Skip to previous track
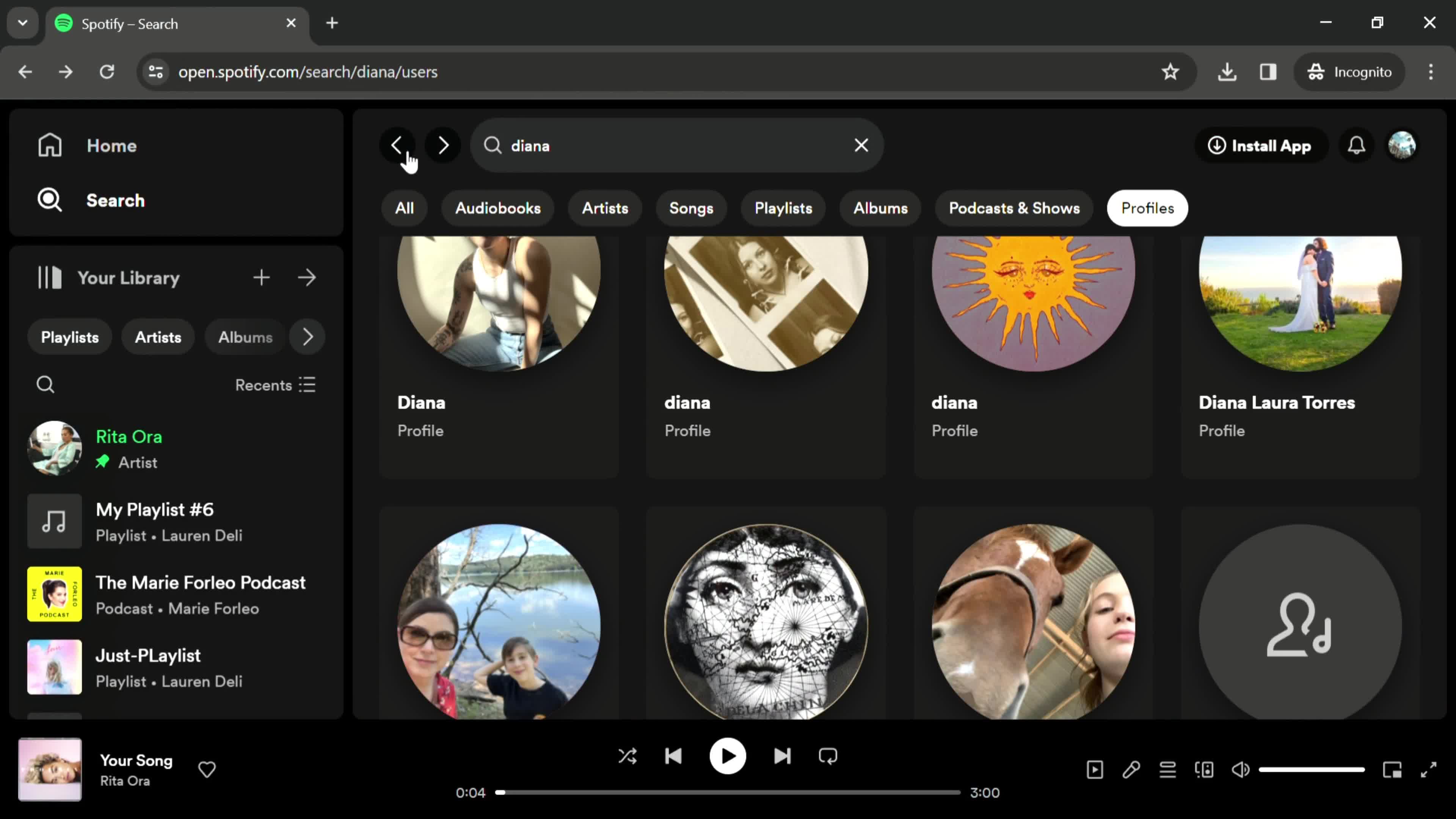Image resolution: width=1456 pixels, height=819 pixels. click(x=673, y=756)
